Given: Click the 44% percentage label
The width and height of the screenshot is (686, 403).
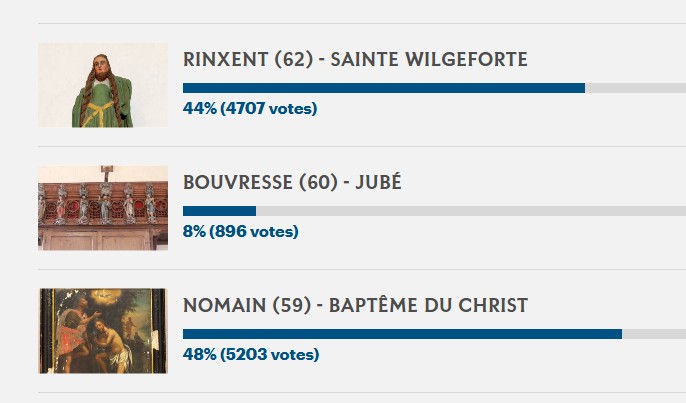Looking at the screenshot, I should pyautogui.click(x=200, y=109).
